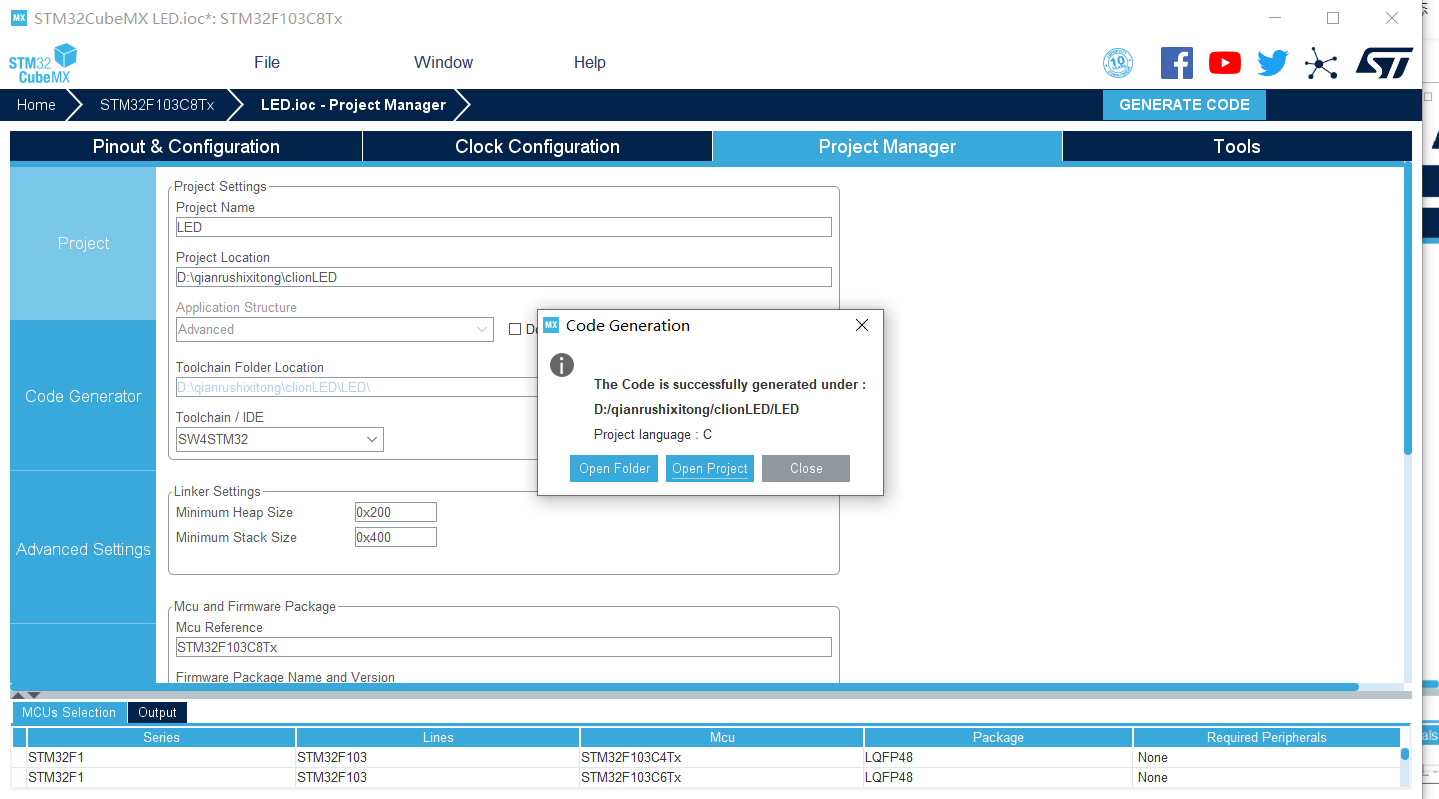Click Open Project in the dialog
Image resolution: width=1439 pixels, height=799 pixels.
point(710,468)
